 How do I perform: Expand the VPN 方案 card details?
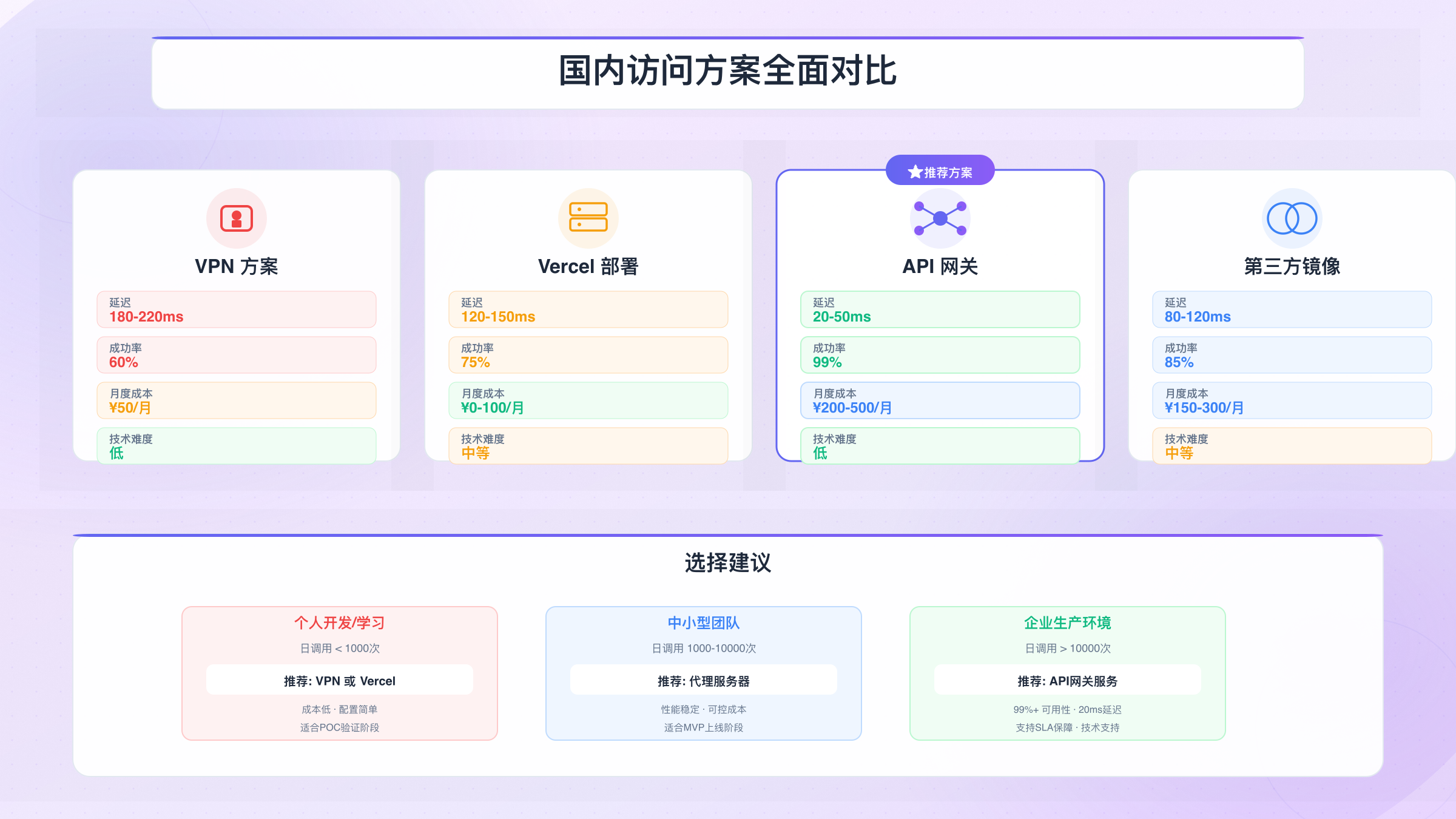[236, 265]
